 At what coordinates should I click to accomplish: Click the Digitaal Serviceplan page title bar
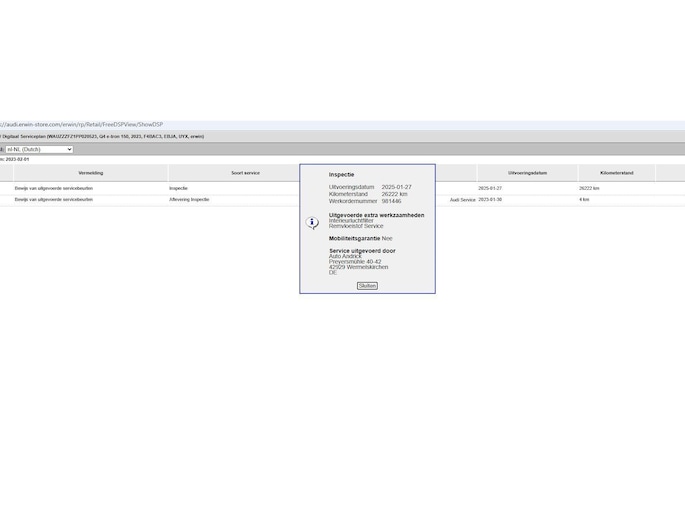pos(102,136)
